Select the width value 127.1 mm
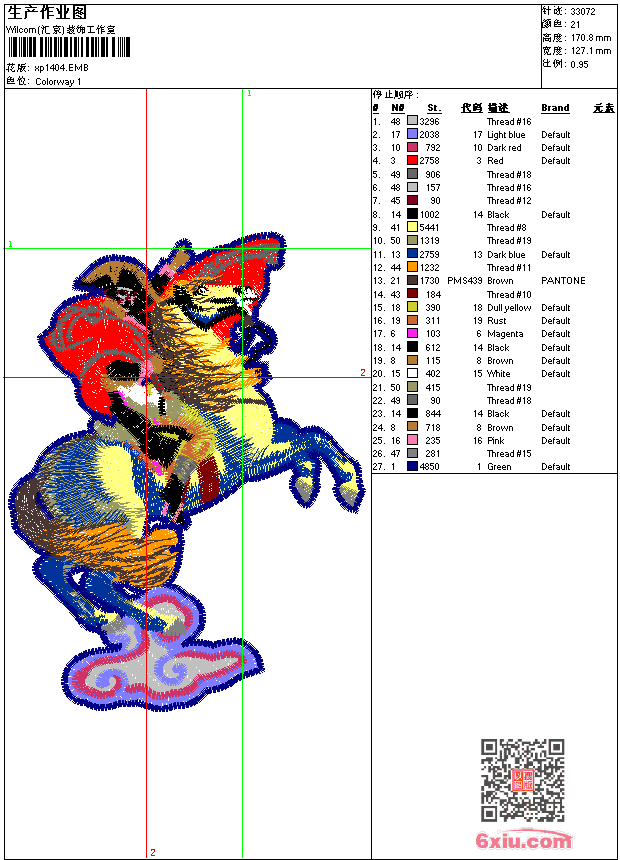620x860 pixels. [591, 51]
